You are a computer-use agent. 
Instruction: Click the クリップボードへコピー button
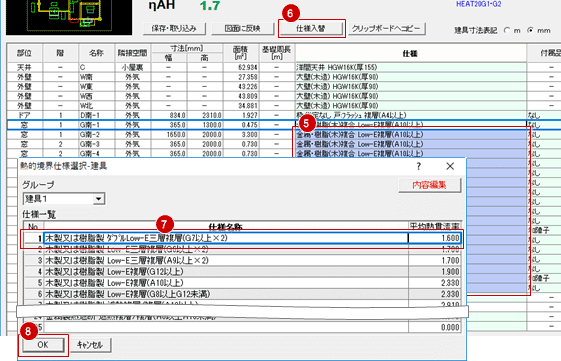(386, 29)
